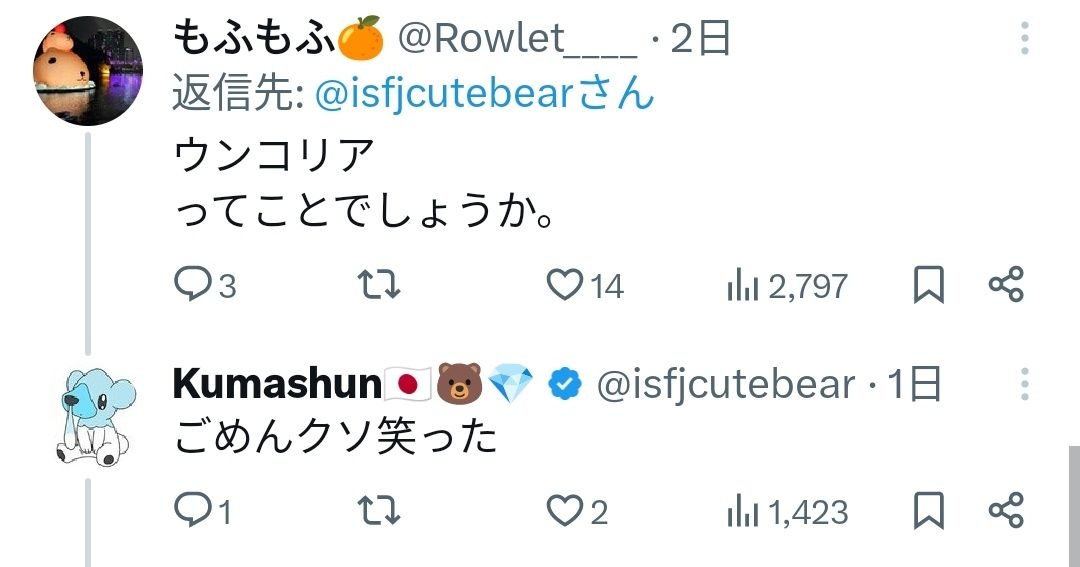The width and height of the screenshot is (1080, 567).
Task: Share Kumashun's reply tweet
Action: 1006,512
